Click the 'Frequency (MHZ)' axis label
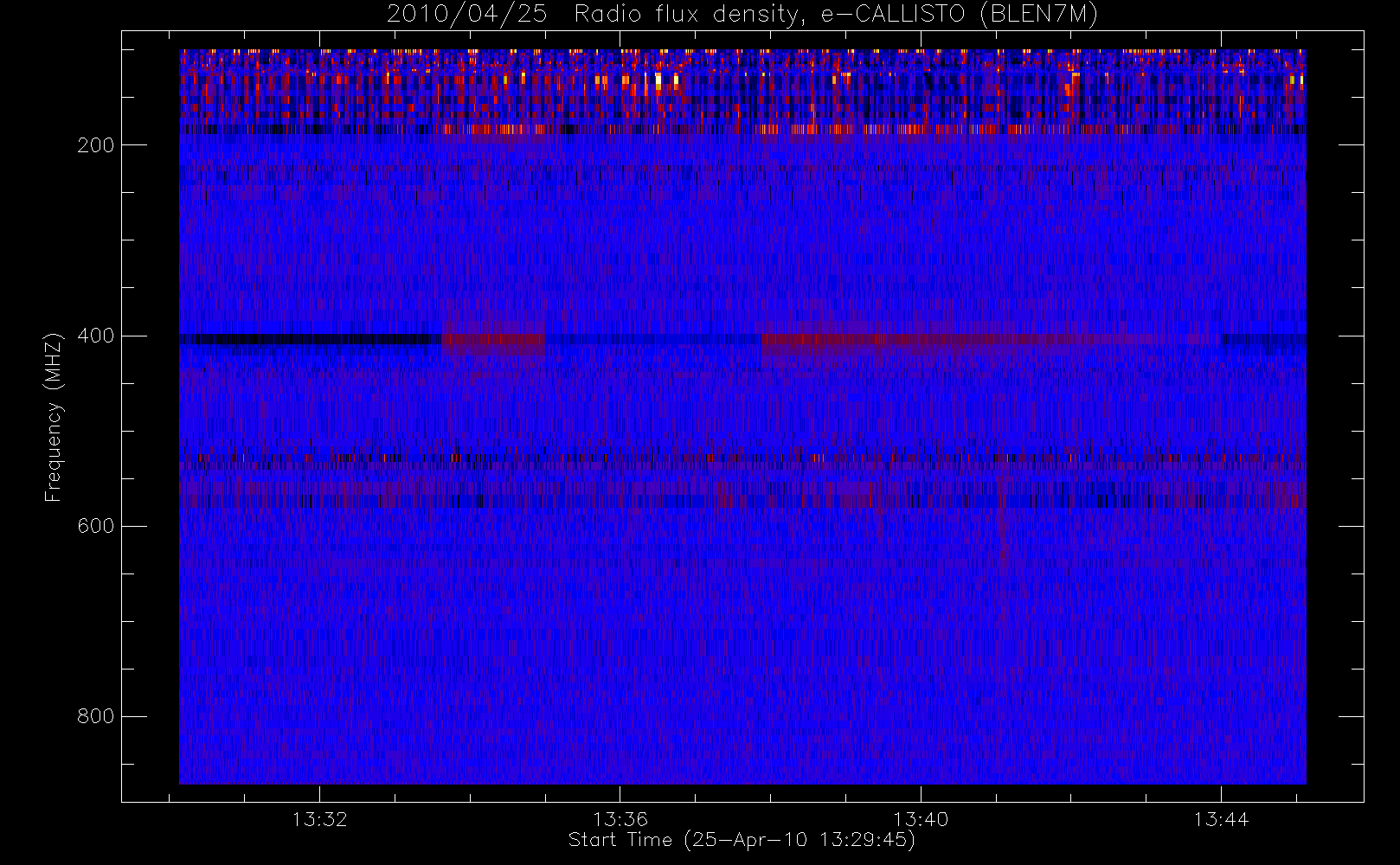 click(x=54, y=417)
